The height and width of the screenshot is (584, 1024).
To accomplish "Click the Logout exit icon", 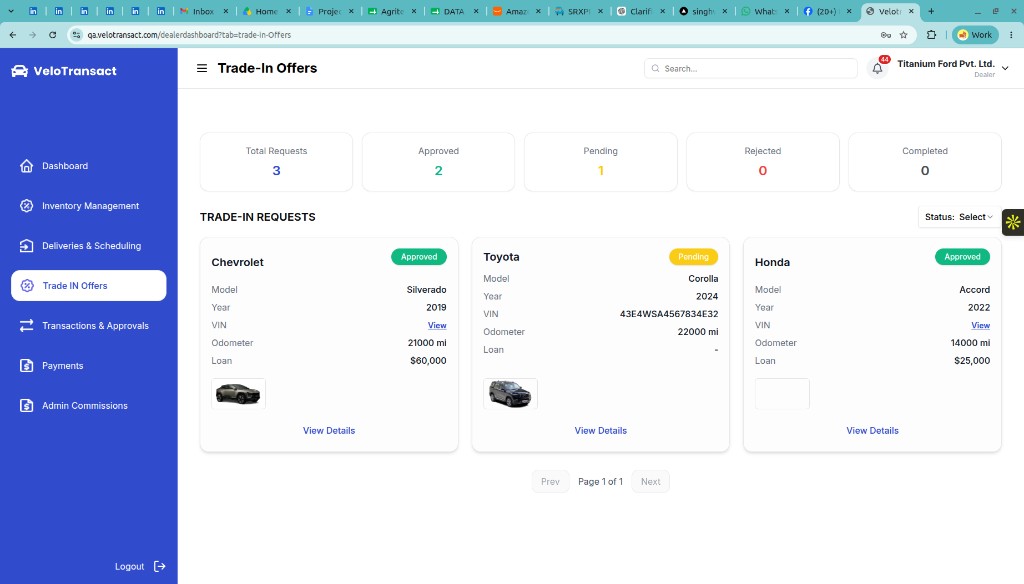I will pyautogui.click(x=159, y=566).
